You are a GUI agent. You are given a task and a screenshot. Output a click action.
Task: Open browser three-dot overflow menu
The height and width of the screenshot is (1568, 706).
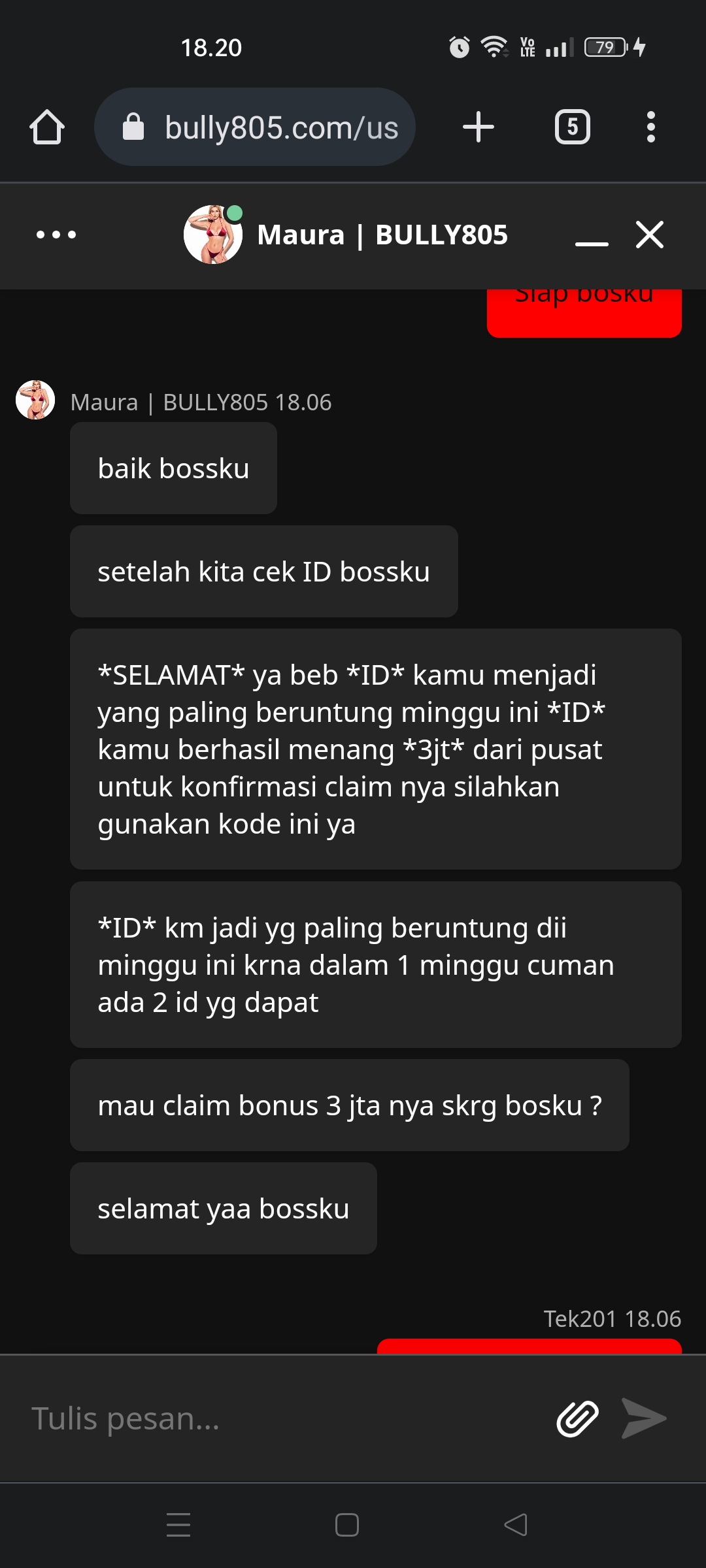650,127
